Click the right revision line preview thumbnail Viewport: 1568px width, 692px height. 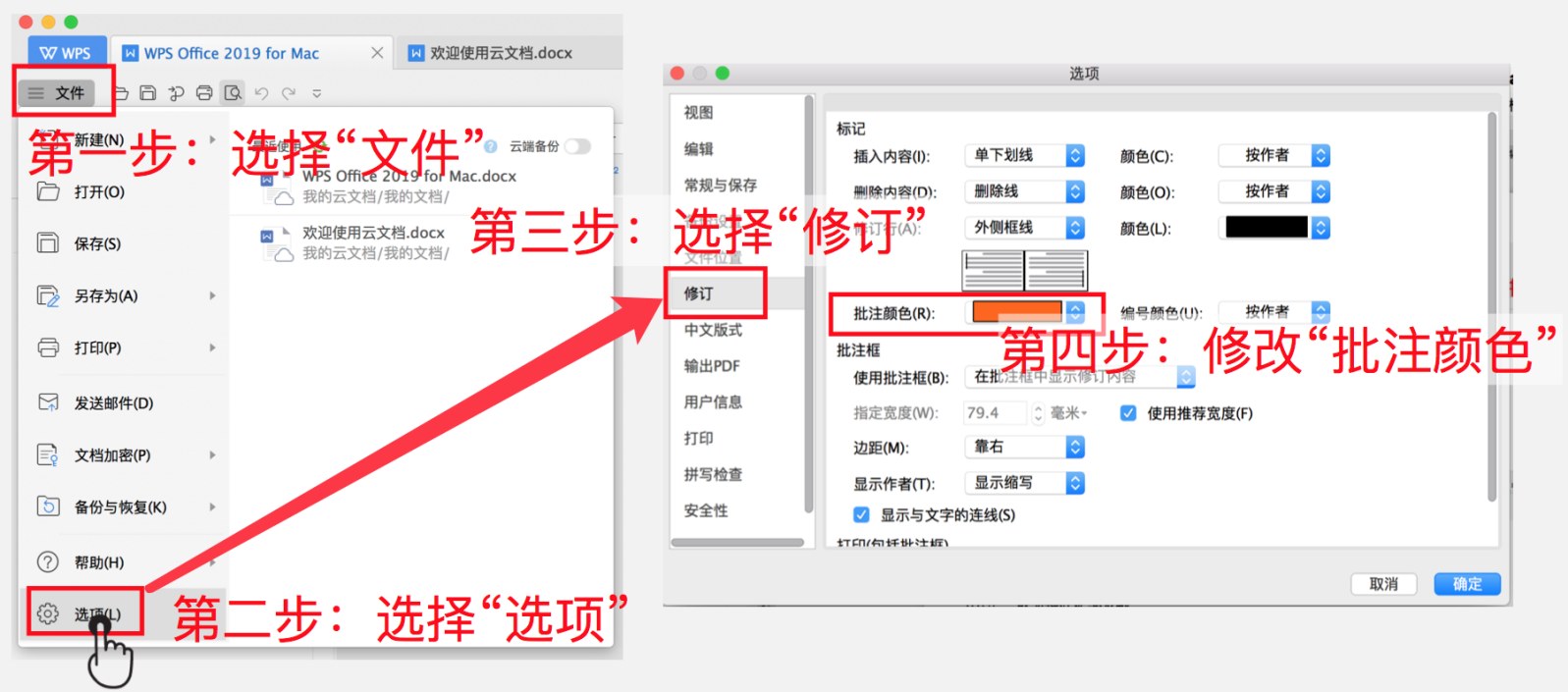(x=1055, y=270)
